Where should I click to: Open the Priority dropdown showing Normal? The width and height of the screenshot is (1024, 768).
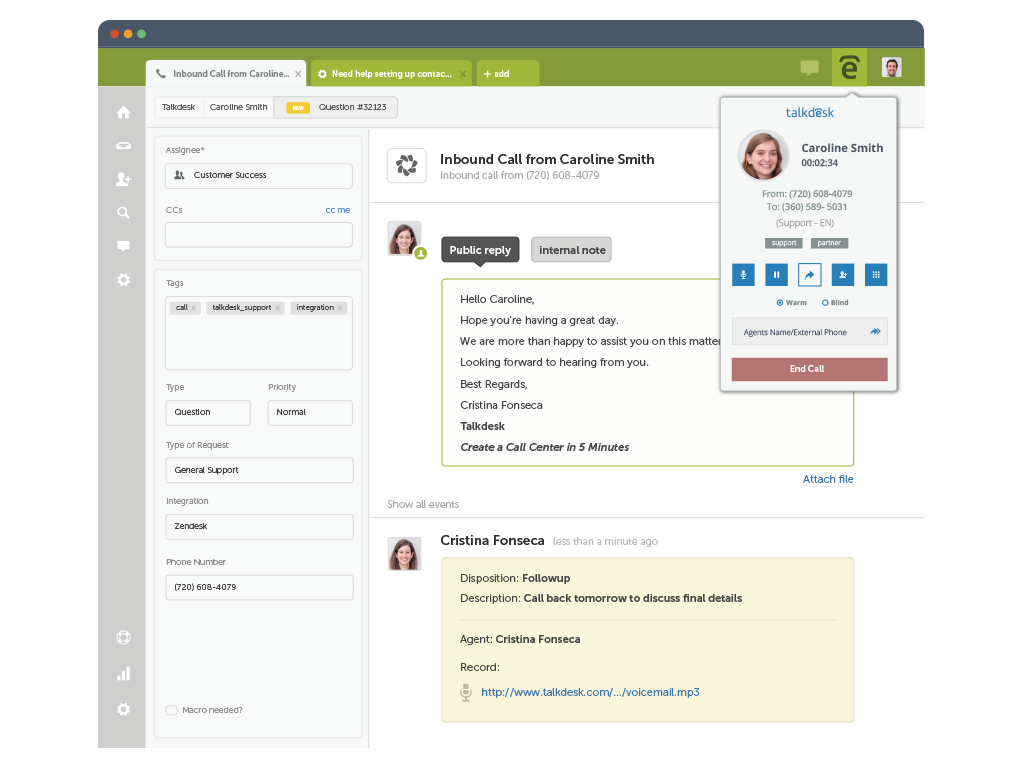pos(310,413)
